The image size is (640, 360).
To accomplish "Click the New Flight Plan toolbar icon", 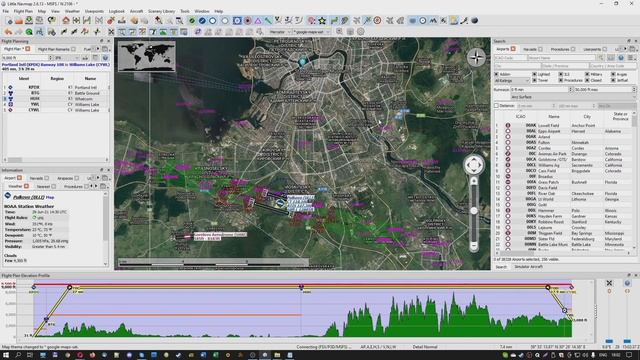I will click(9, 20).
